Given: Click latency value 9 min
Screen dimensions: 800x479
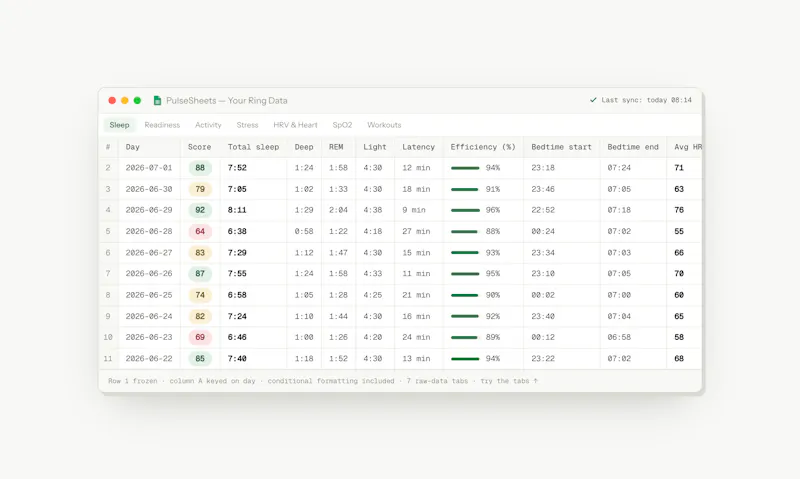Looking at the screenshot, I should point(414,210).
